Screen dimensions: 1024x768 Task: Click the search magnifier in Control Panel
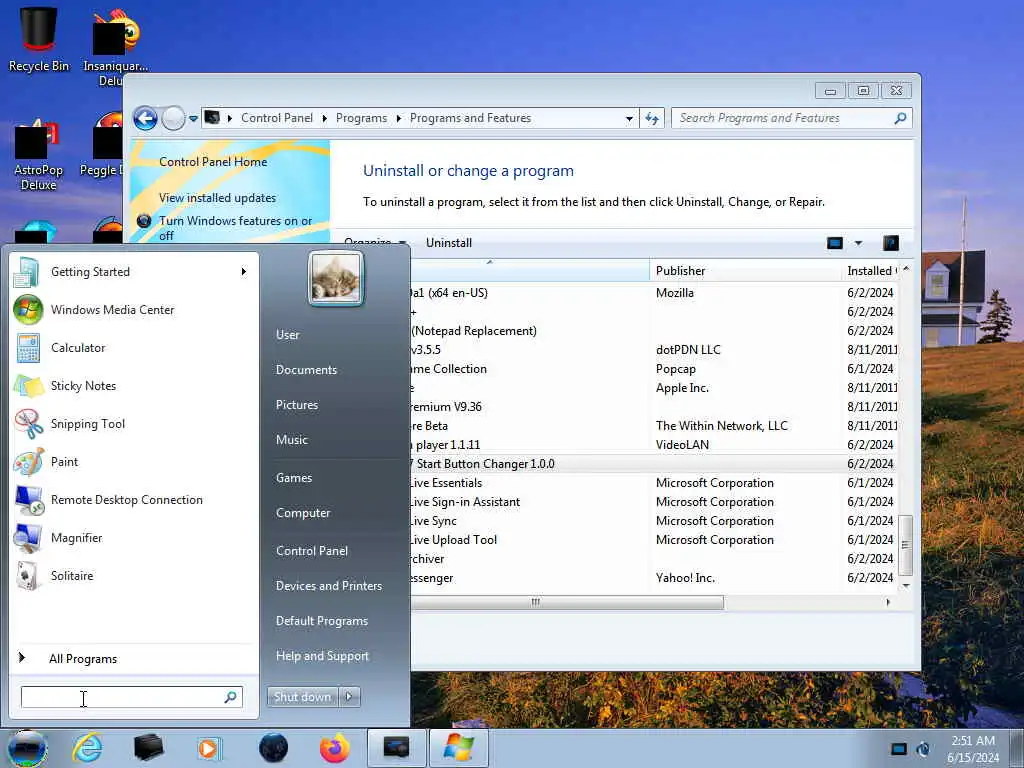901,118
